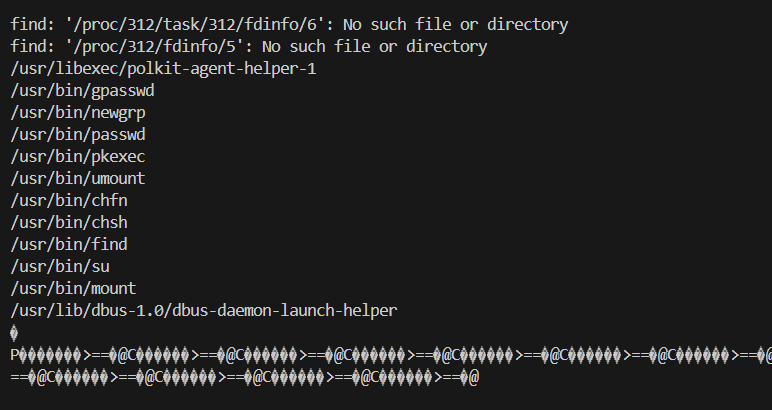Viewport: 772px width, 410px height.
Task: Click the /usr/bin/passwd entry
Action: (x=78, y=134)
